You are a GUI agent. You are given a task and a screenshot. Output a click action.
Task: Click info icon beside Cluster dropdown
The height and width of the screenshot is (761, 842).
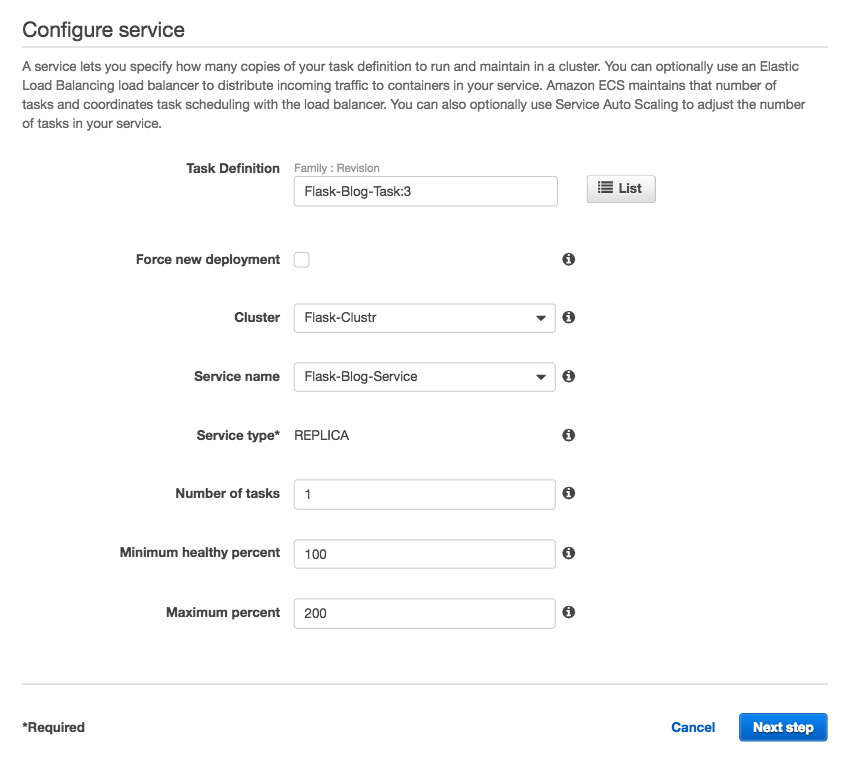[x=569, y=317]
